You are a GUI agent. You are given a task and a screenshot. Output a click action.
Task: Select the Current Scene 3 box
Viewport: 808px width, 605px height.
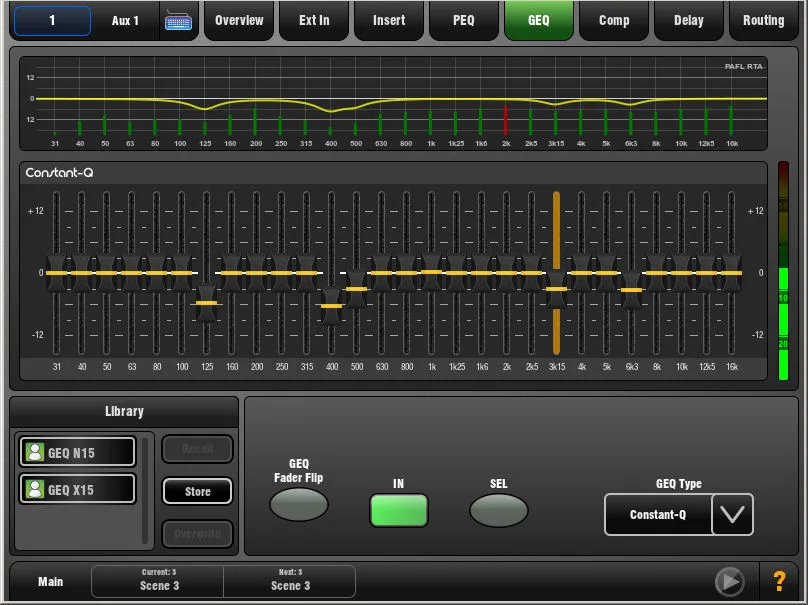click(x=158, y=581)
